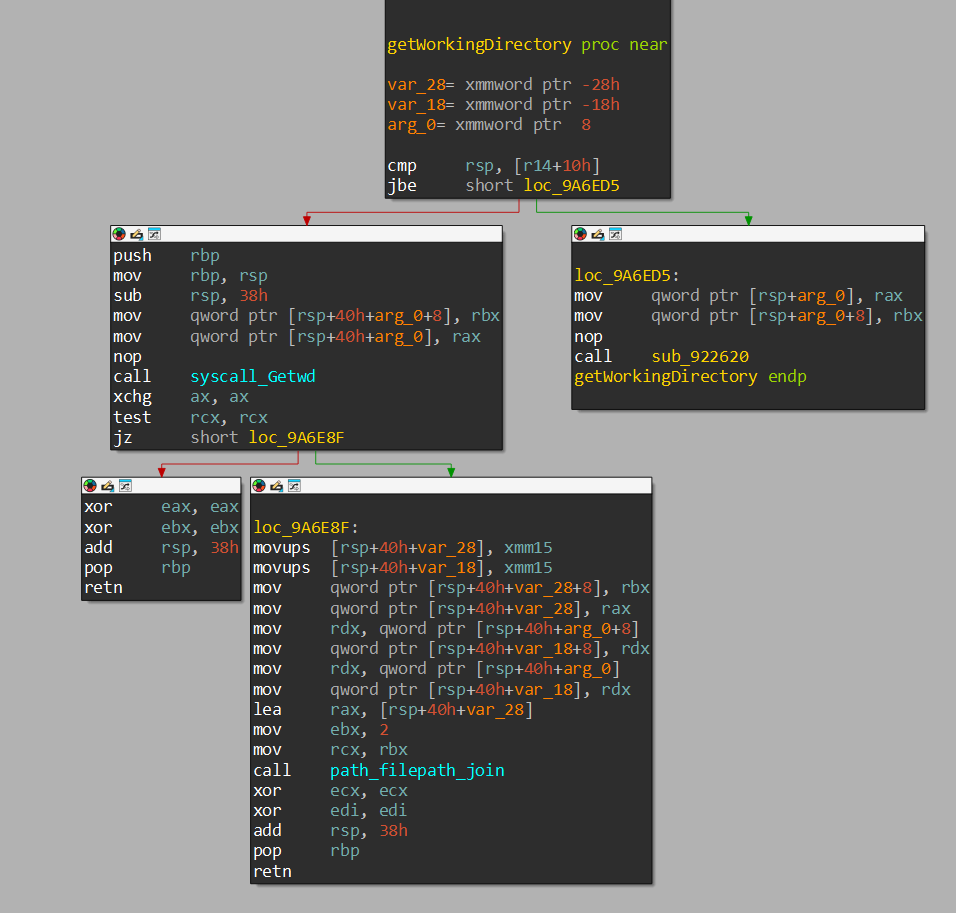The image size is (956, 913).
Task: Open color picker on loc_9A6ED5 block
Action: click(x=580, y=234)
